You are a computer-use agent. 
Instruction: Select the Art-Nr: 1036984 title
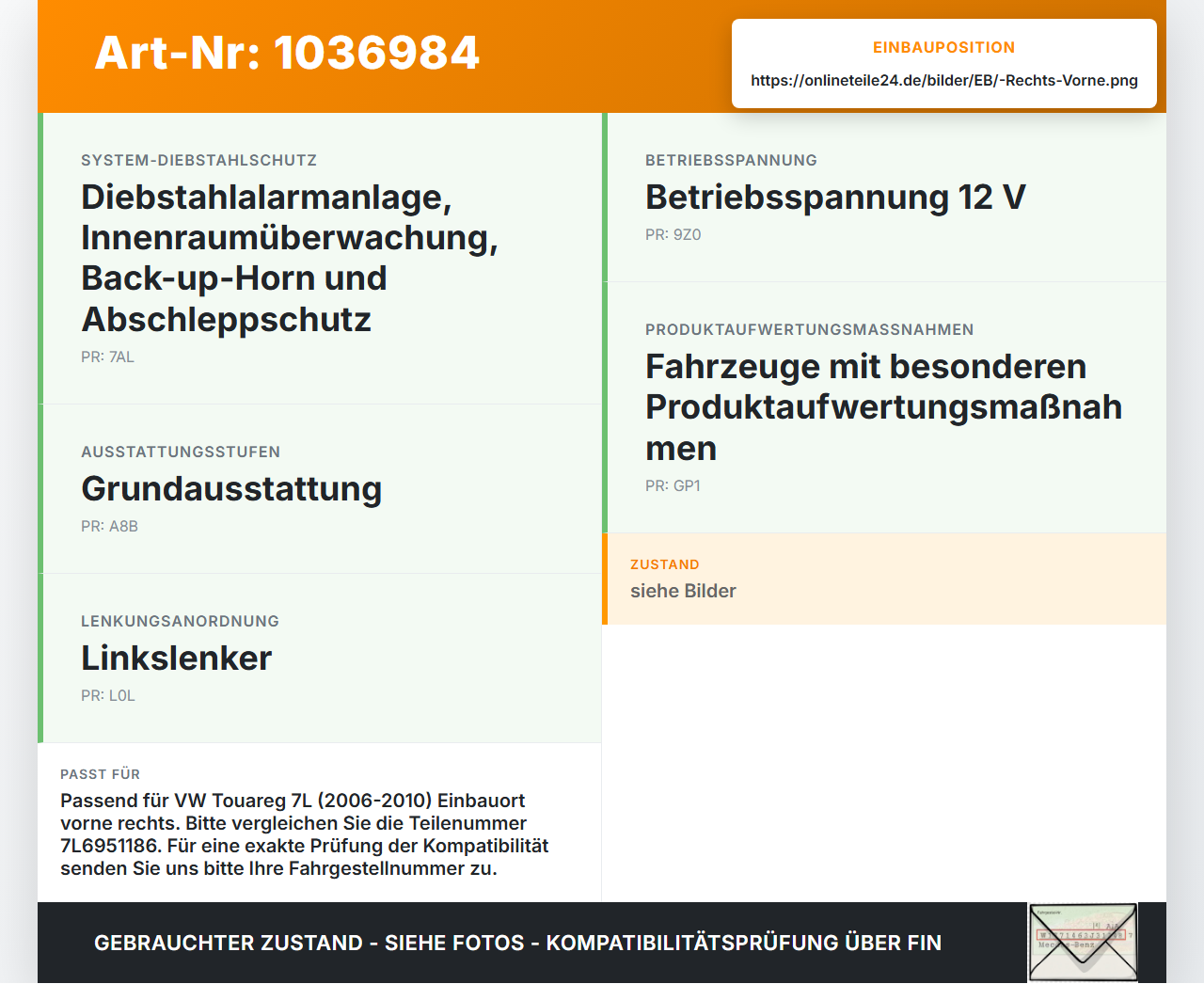tap(287, 53)
